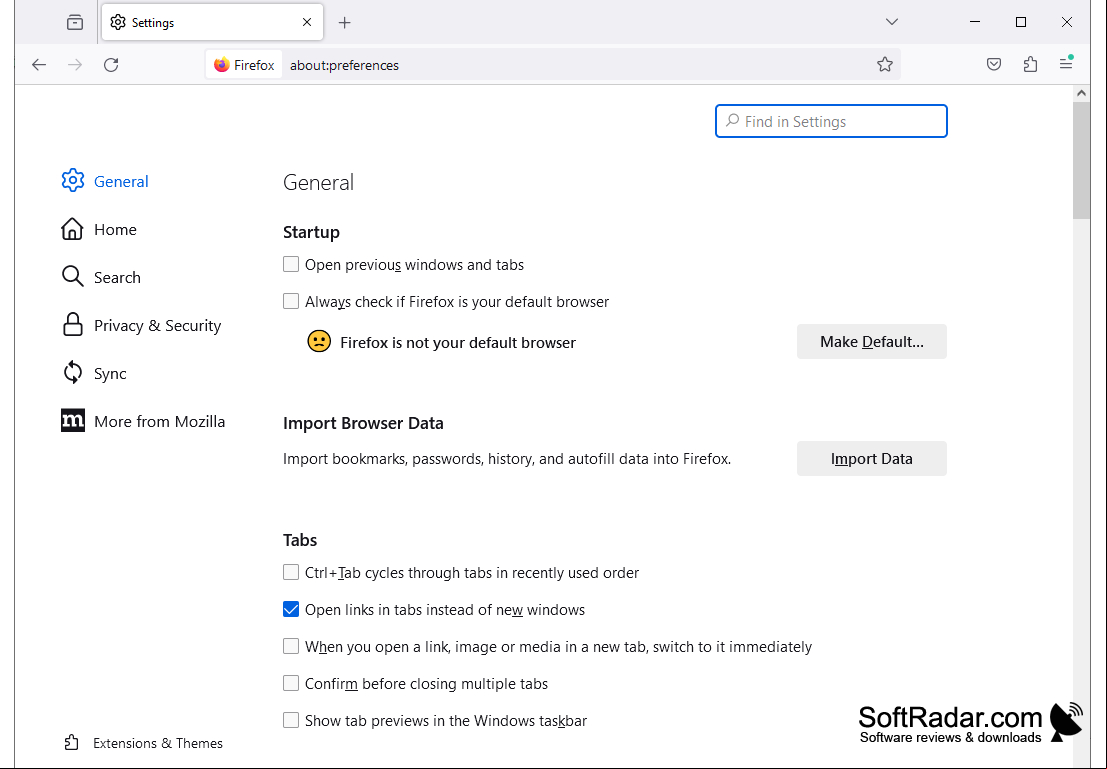
Task: Enable Confirm before closing multiple tabs
Action: (291, 683)
